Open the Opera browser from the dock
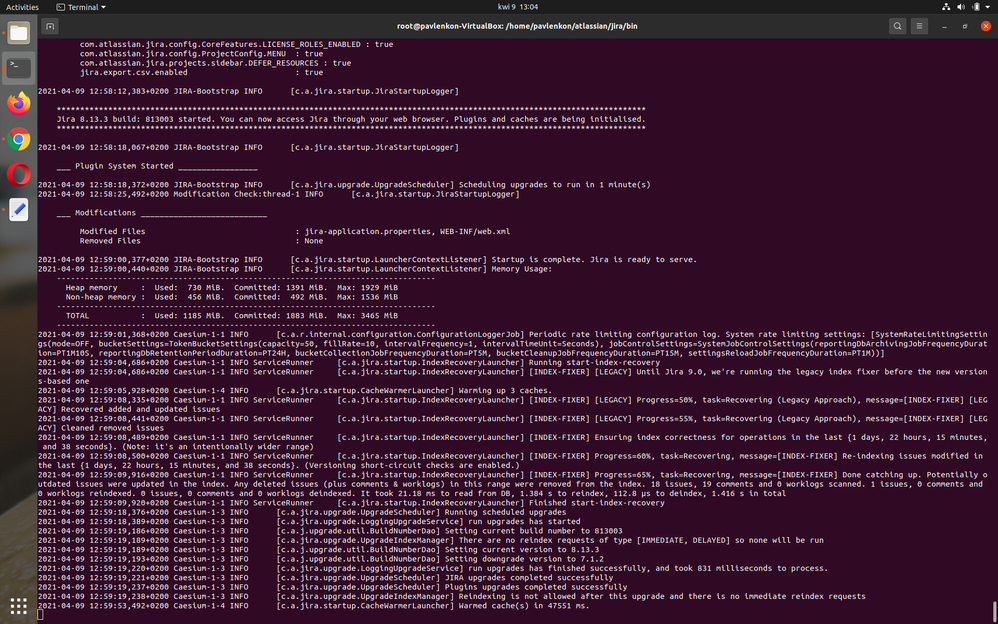The height and width of the screenshot is (624, 998). [18, 174]
